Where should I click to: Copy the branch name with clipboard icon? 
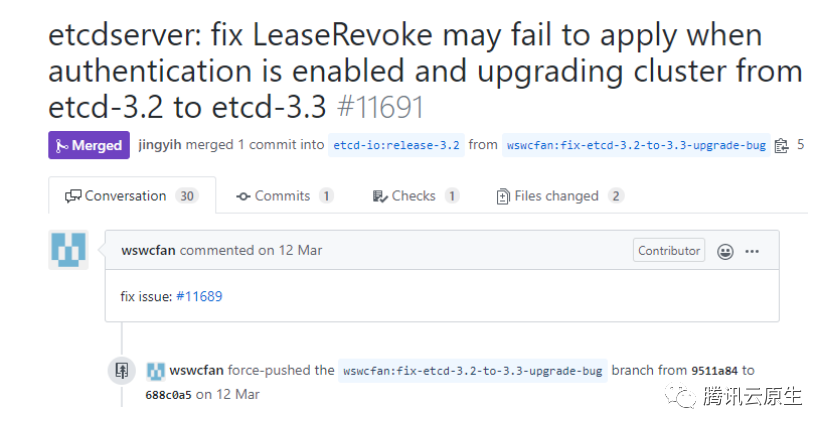(x=781, y=145)
